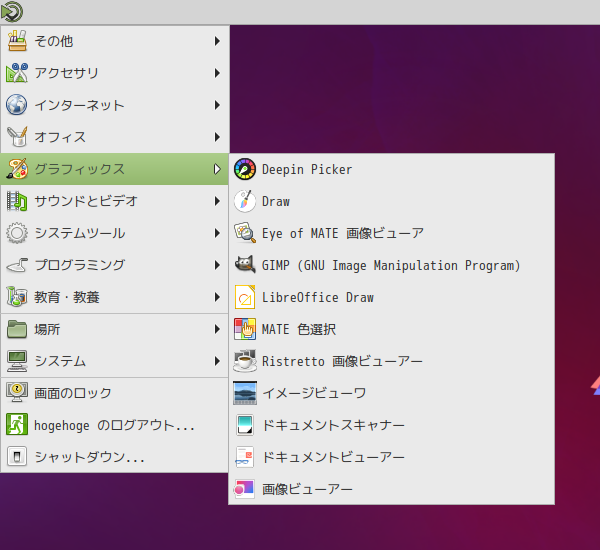Click the サウンドとビデオ film icon

click(17, 201)
